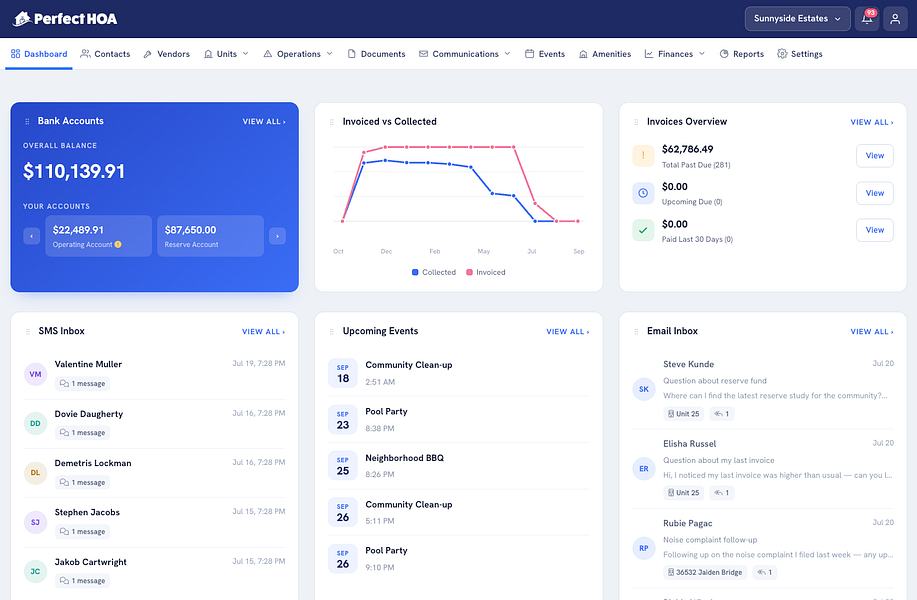Click Dovie Daugherty's DD avatar
The width and height of the screenshot is (917, 600).
coord(35,423)
